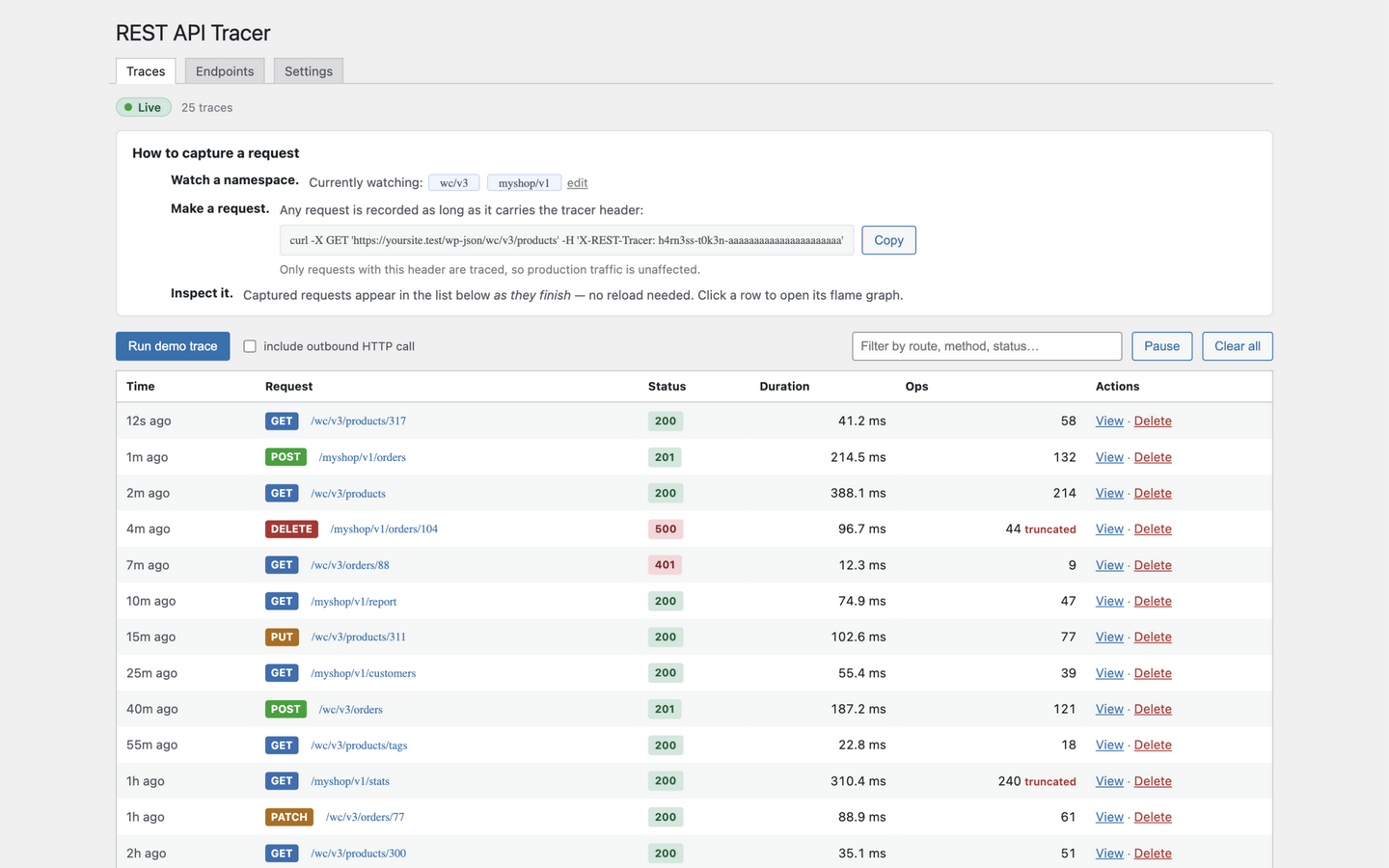Click the 310.4 ms duration cell
This screenshot has width=1389, height=868.
pyautogui.click(x=858, y=781)
